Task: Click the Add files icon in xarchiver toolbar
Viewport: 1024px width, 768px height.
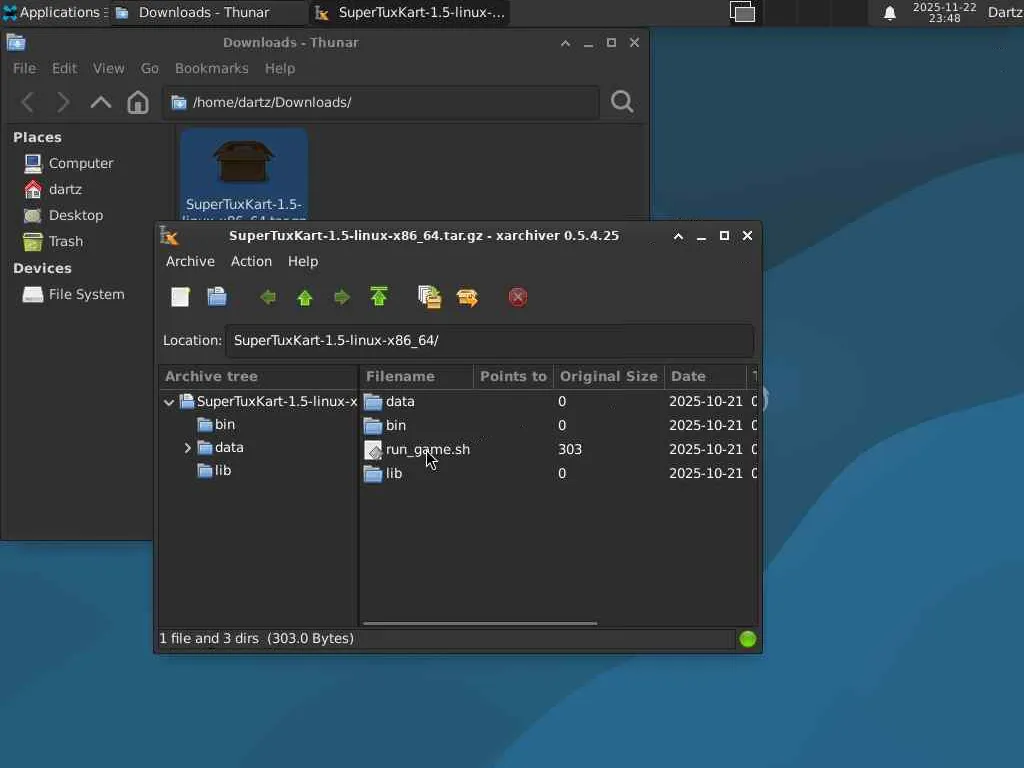Action: [x=429, y=297]
